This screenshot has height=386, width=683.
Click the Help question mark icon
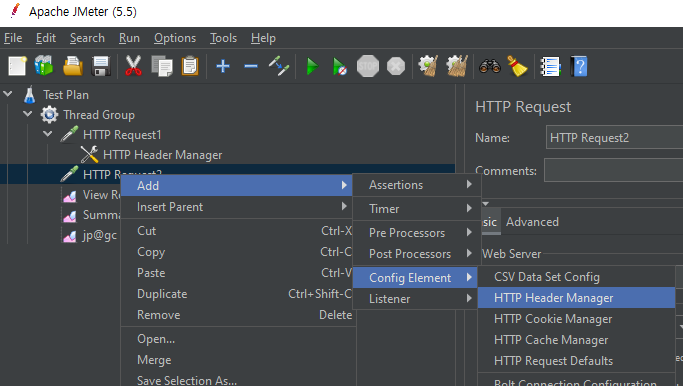579,67
